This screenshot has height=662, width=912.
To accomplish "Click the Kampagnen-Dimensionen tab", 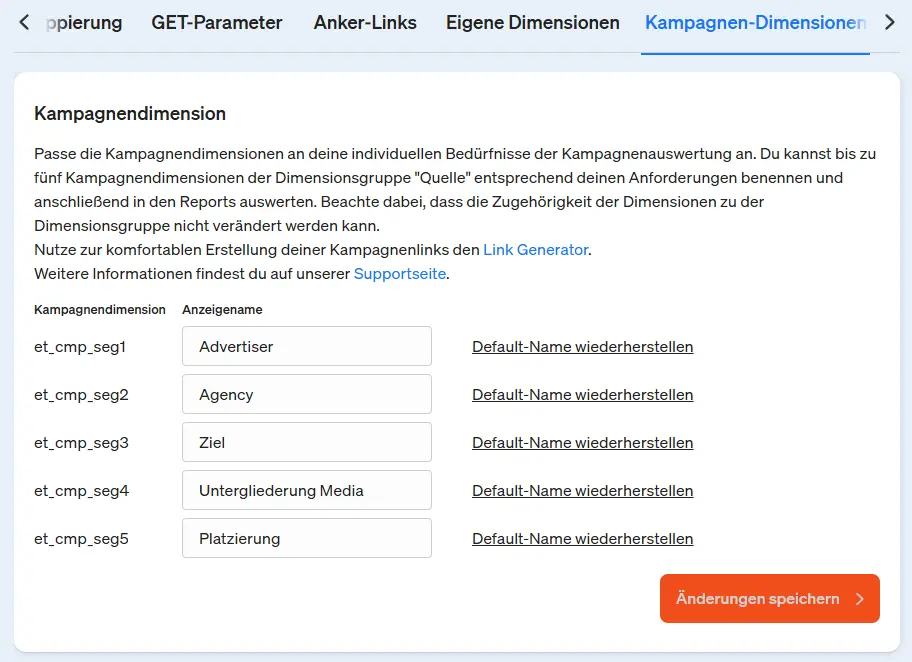I will coord(755,22).
